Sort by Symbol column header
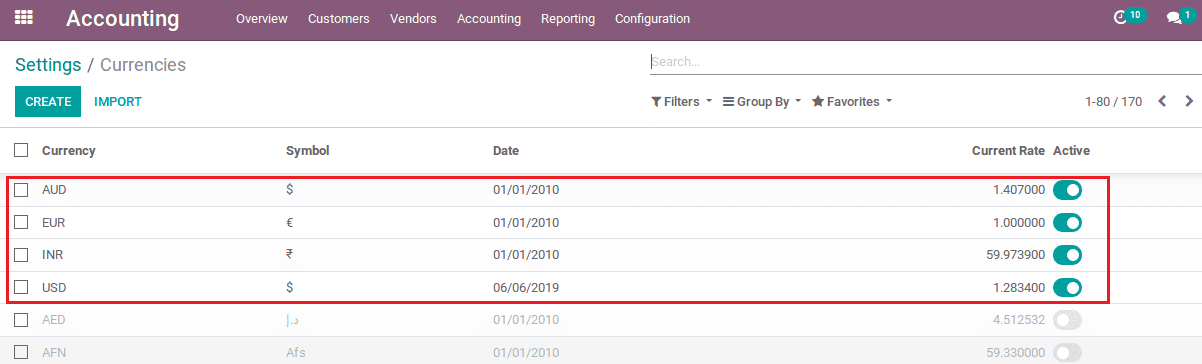The image size is (1202, 364). (308, 150)
